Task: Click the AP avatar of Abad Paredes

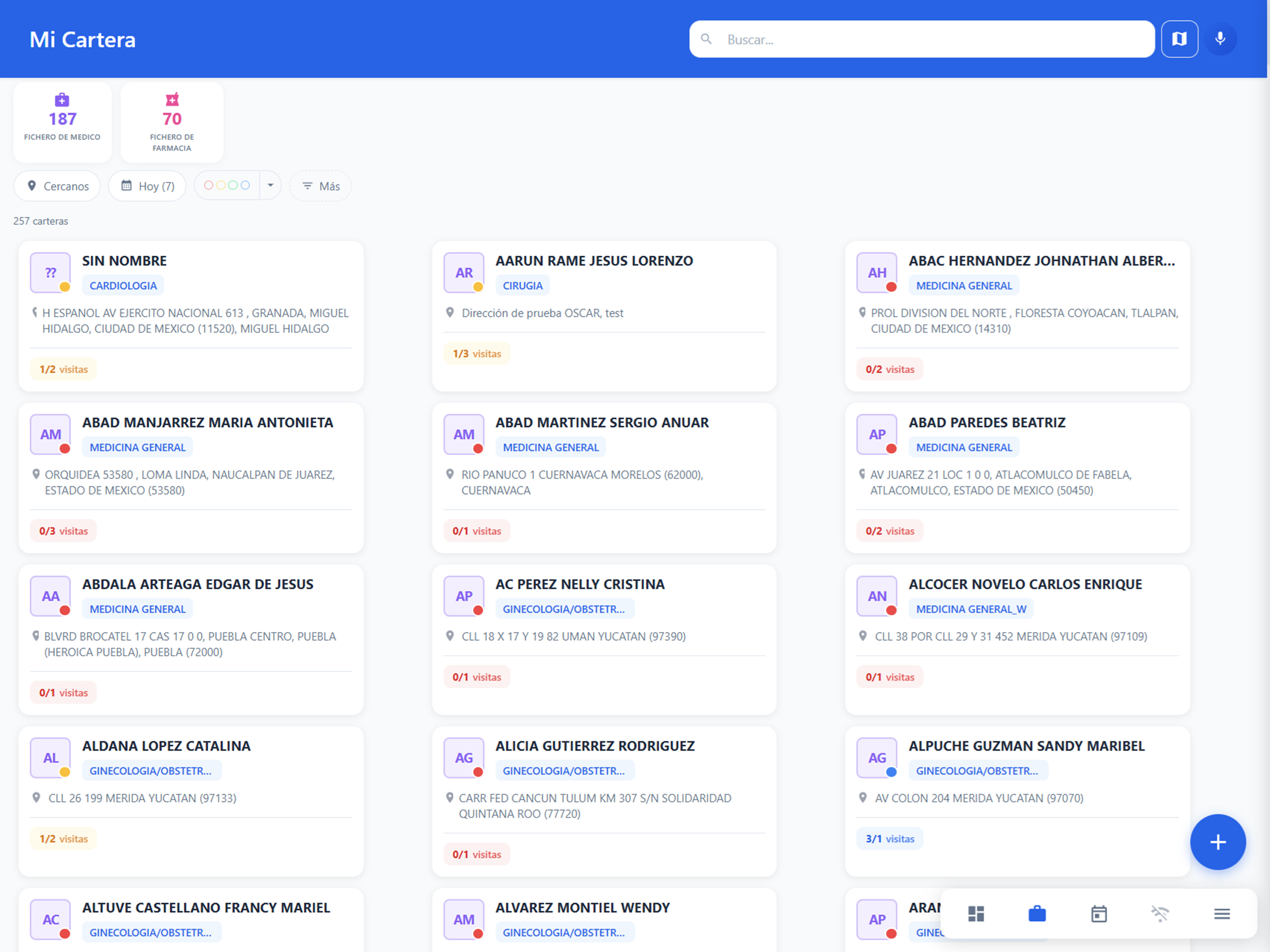Action: point(877,435)
